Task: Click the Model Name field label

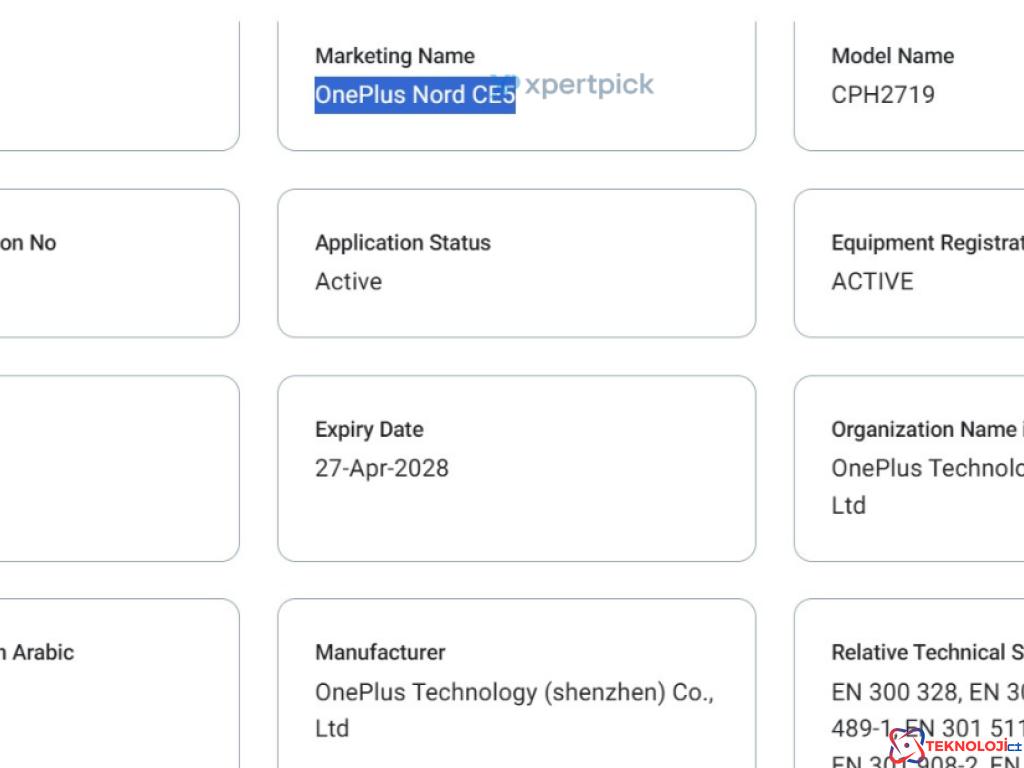Action: tap(892, 56)
